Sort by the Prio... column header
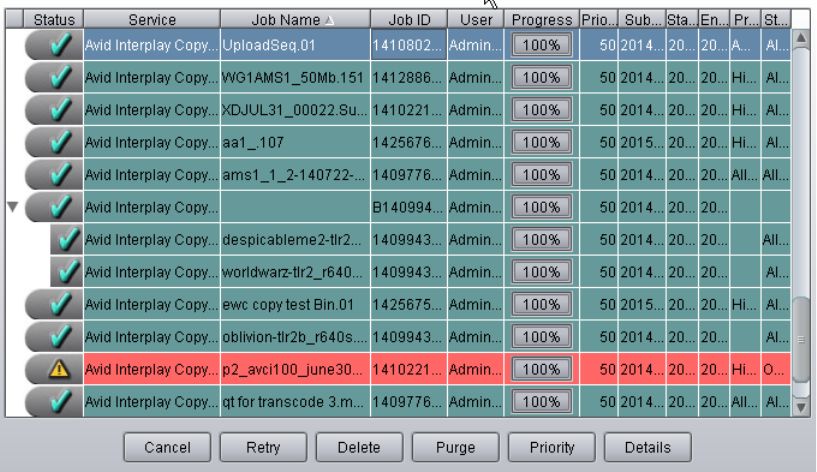The height and width of the screenshot is (472, 817). pos(599,20)
